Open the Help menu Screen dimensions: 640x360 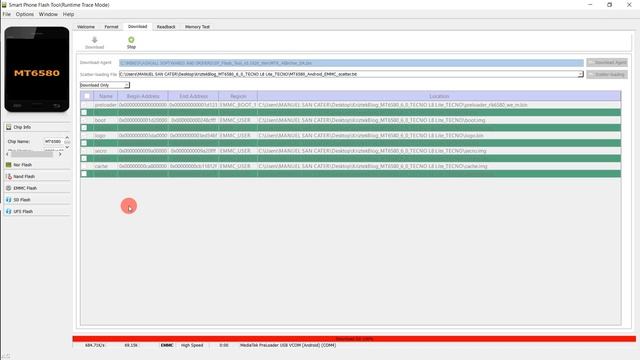tap(68, 14)
